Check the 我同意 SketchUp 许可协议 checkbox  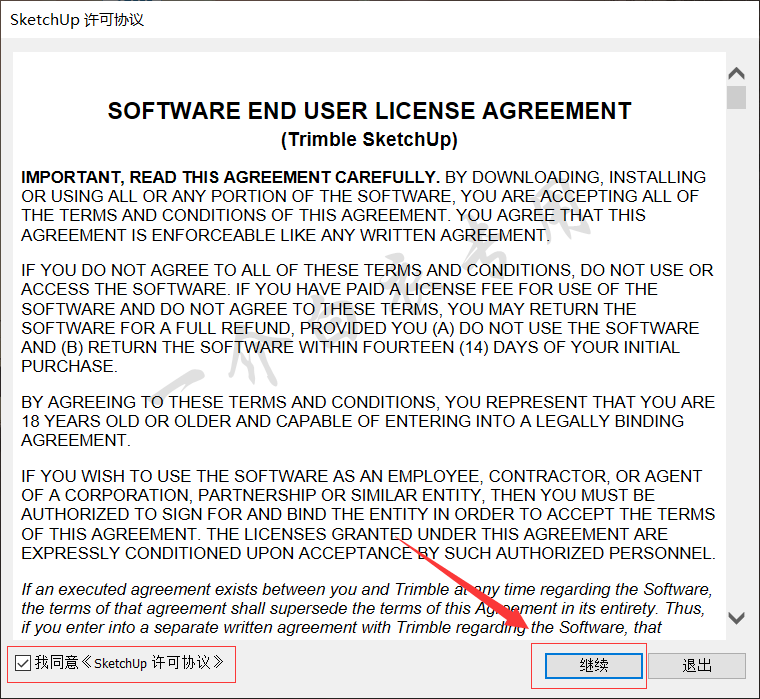tap(22, 663)
